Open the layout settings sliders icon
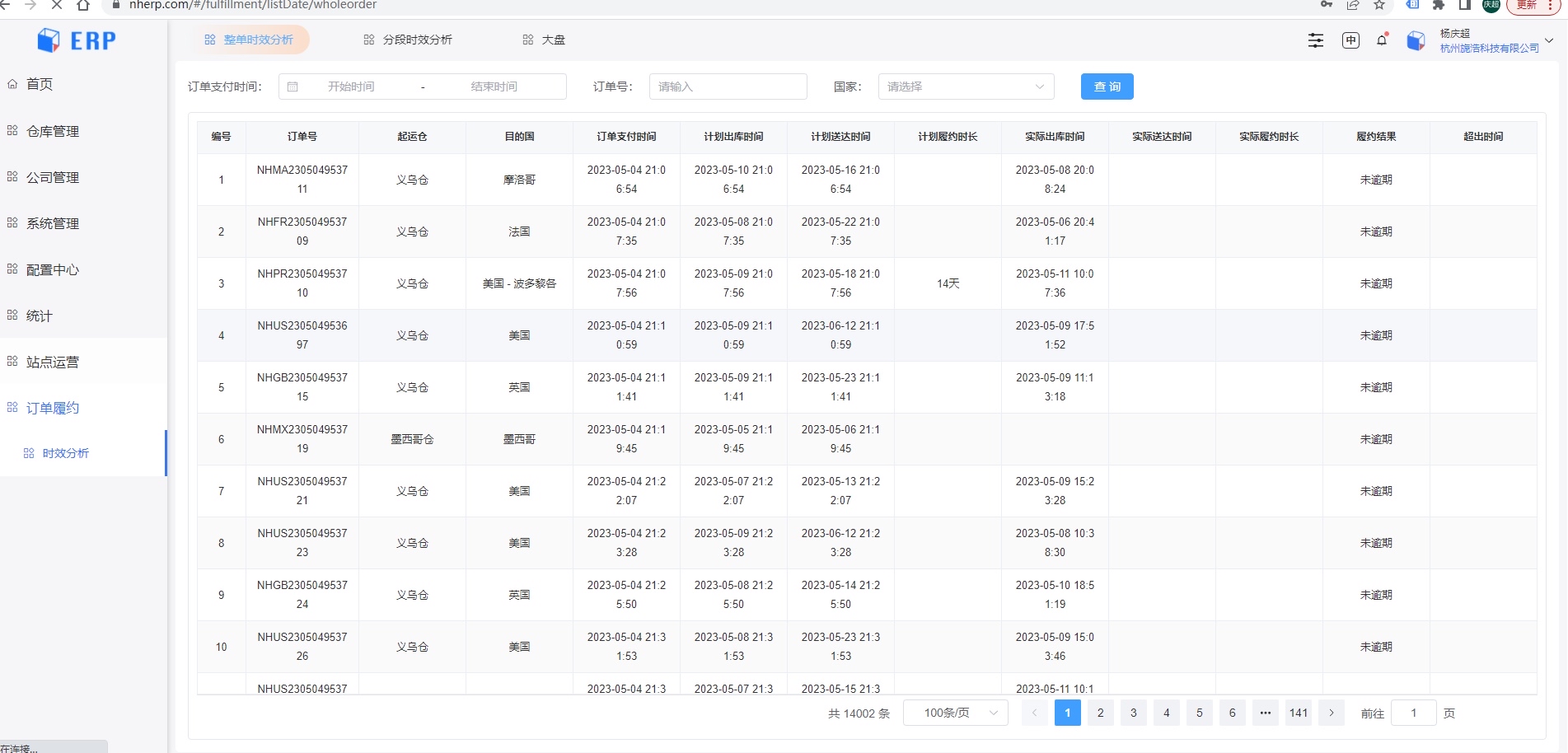The image size is (1568, 753). 1316,40
